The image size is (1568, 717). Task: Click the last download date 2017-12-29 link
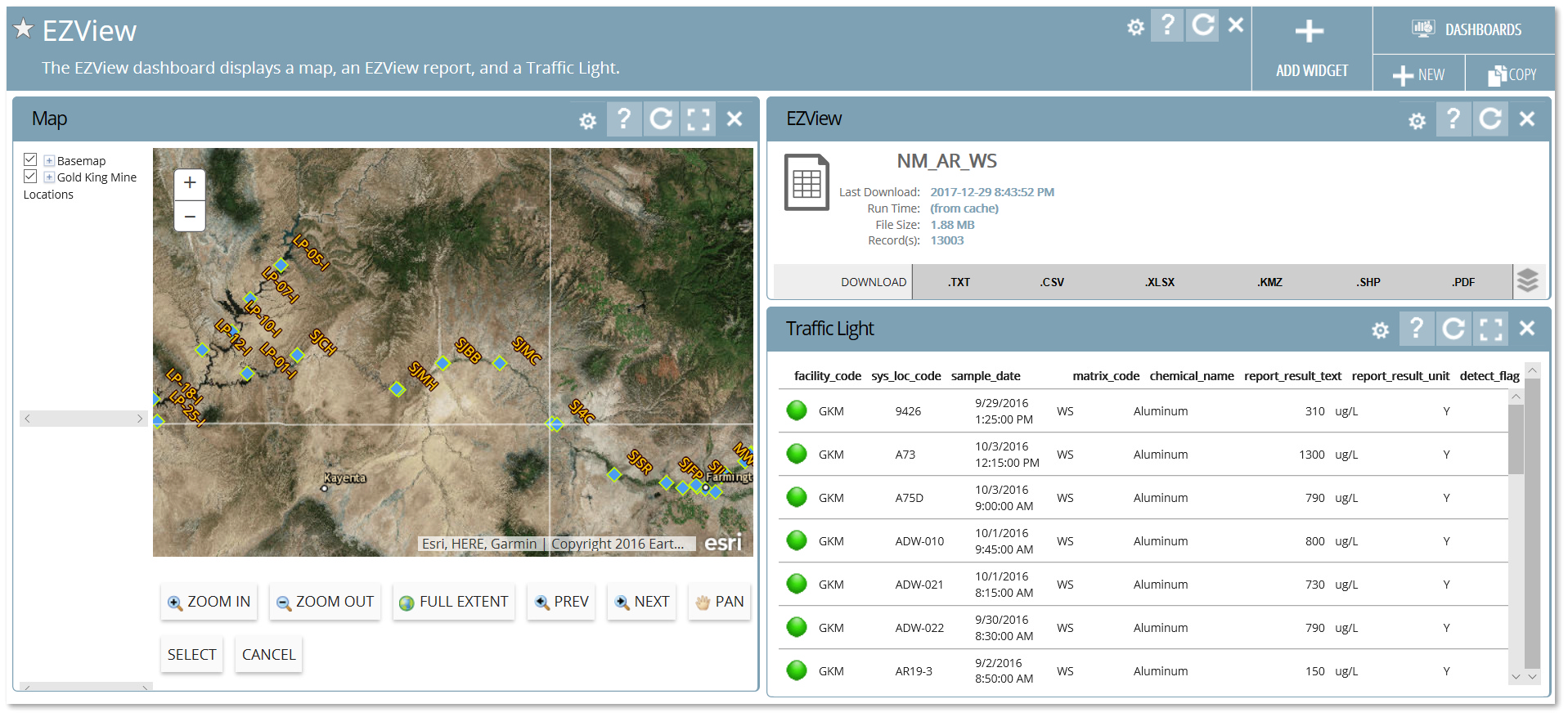(992, 192)
